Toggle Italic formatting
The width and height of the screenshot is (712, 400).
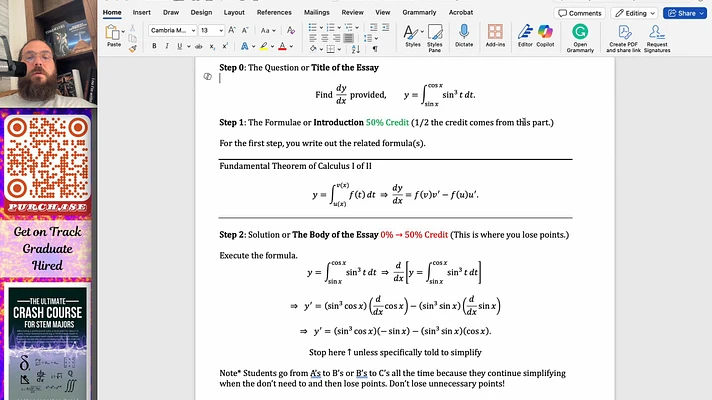coord(167,46)
